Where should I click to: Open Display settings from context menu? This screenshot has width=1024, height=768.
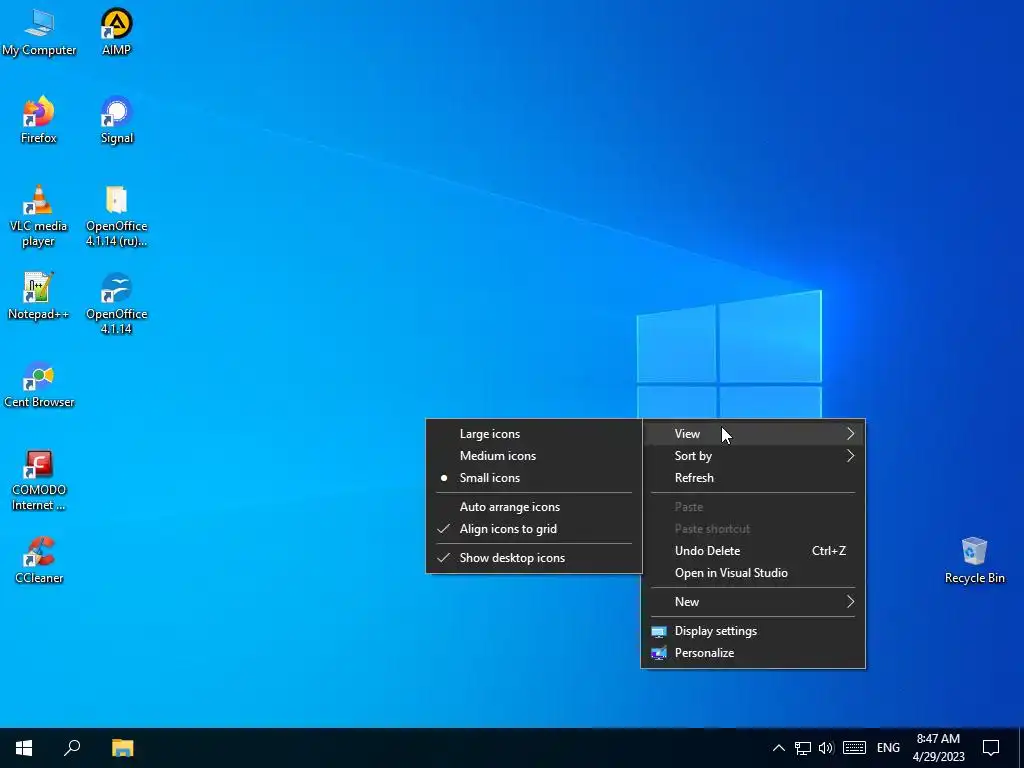(753, 631)
